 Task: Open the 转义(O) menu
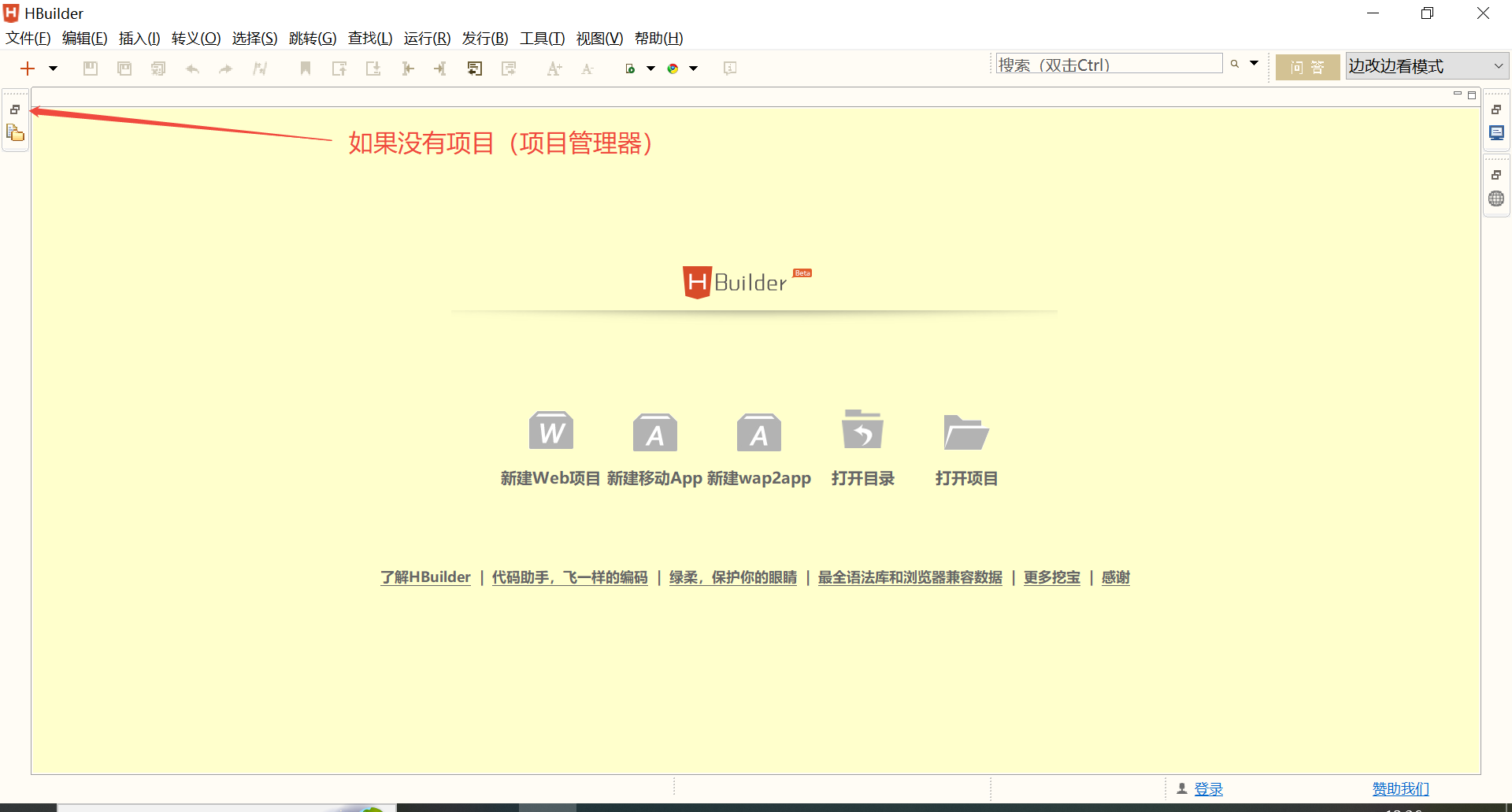pos(196,39)
